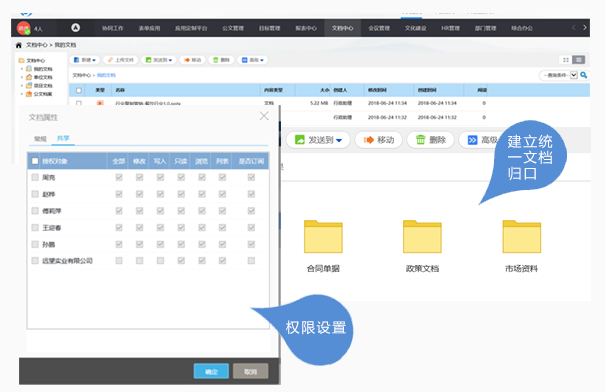Click the file type icon in first table row
The width and height of the screenshot is (605, 392).
tap(100, 103)
